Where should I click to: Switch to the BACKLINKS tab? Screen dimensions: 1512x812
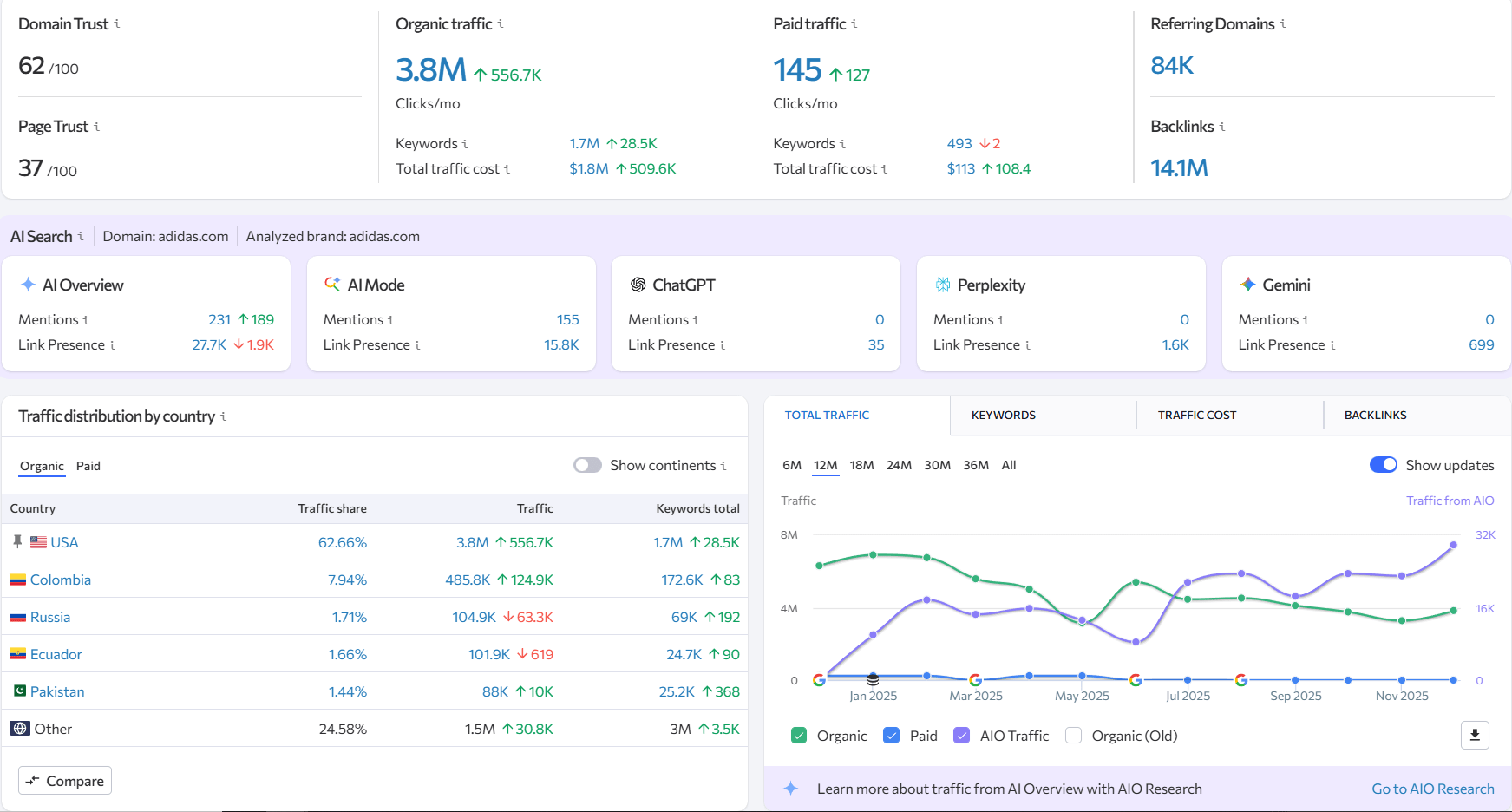[1375, 415]
